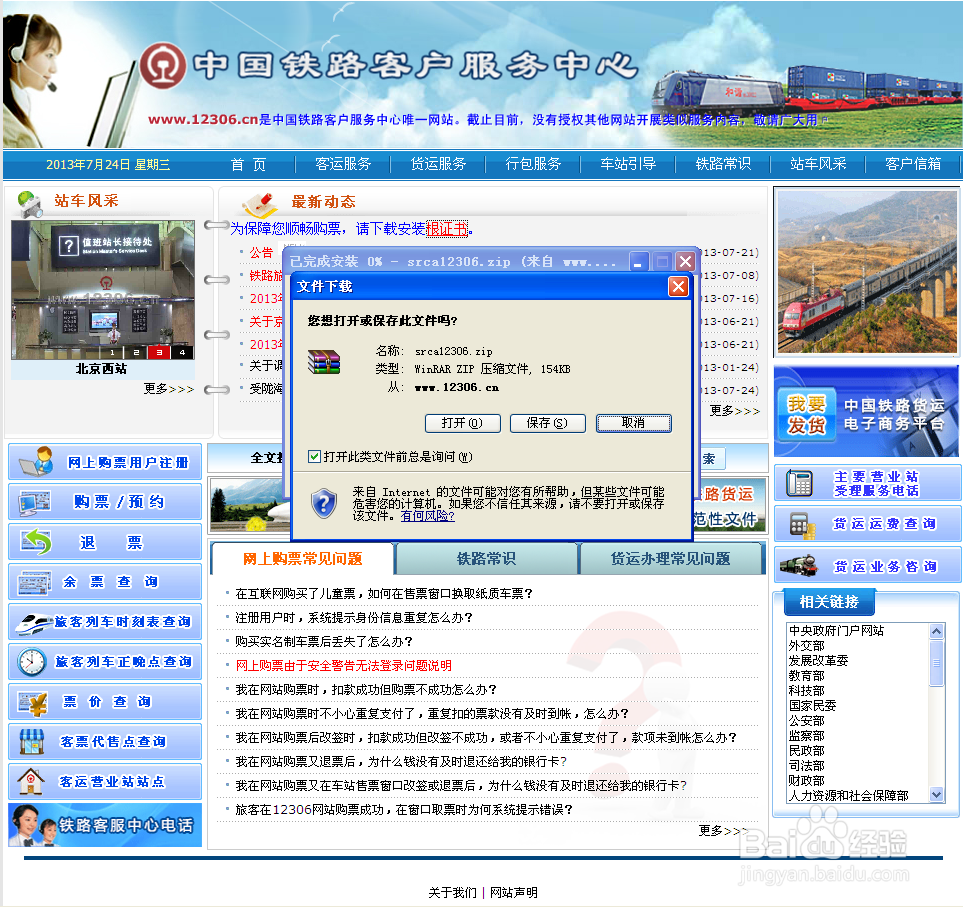Click 打开(O) button in download dialog
The height and width of the screenshot is (908, 963).
click(x=462, y=423)
